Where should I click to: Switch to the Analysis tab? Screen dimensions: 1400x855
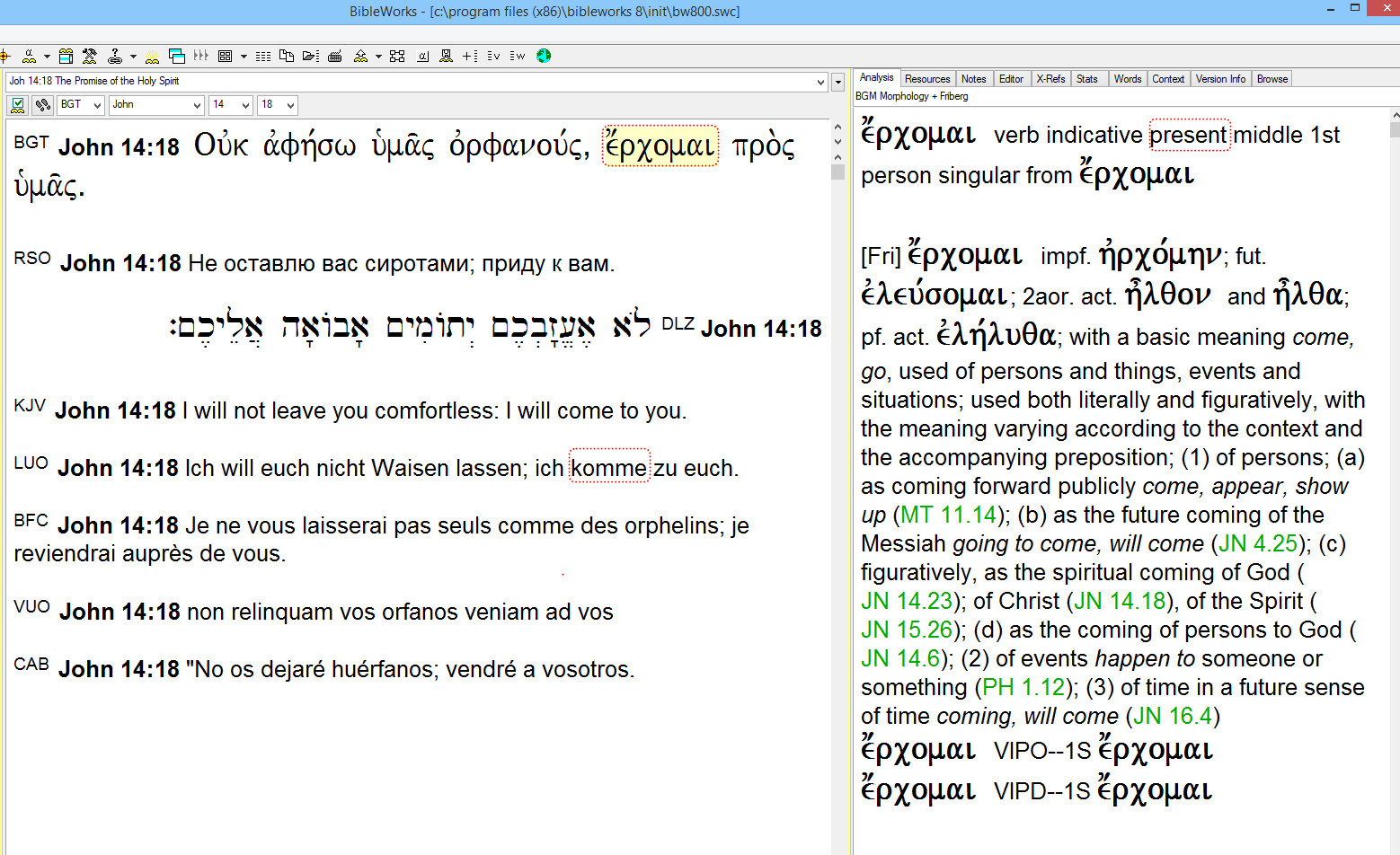click(x=876, y=78)
